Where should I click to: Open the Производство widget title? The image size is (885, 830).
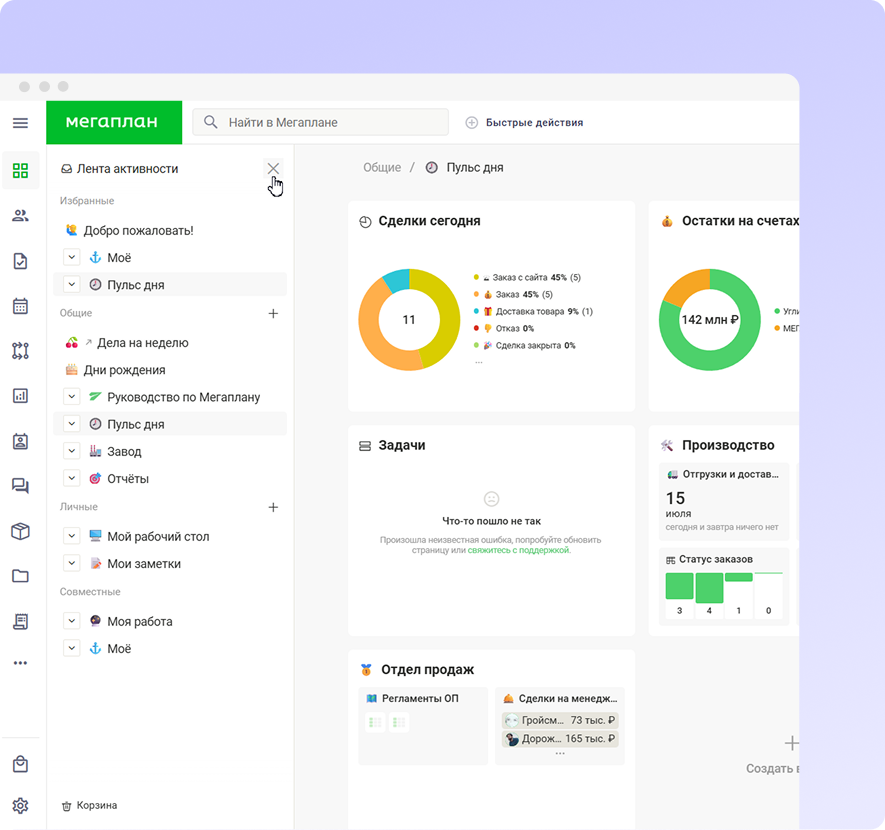(728, 445)
